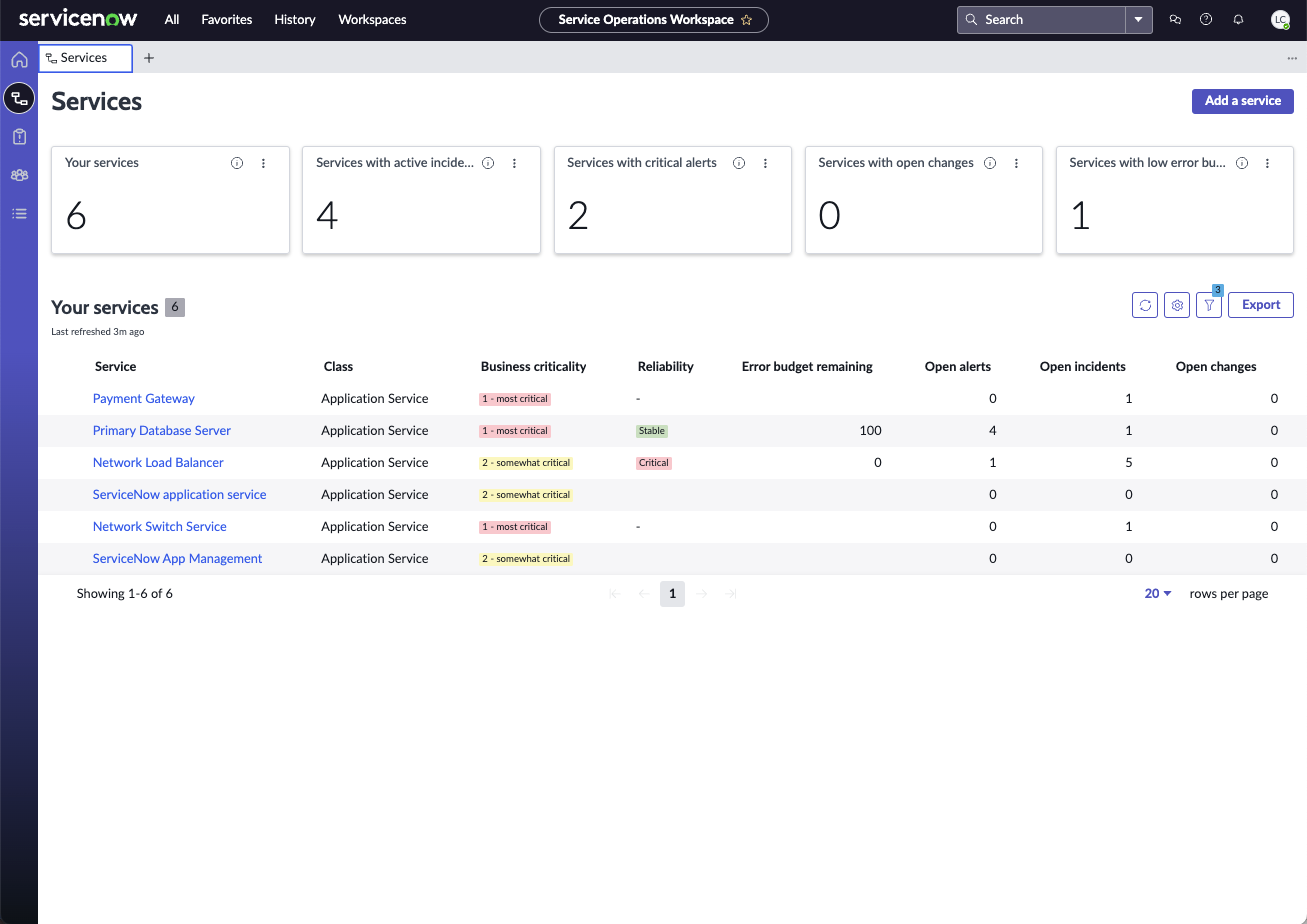Open the Workspaces menu

coord(372,19)
